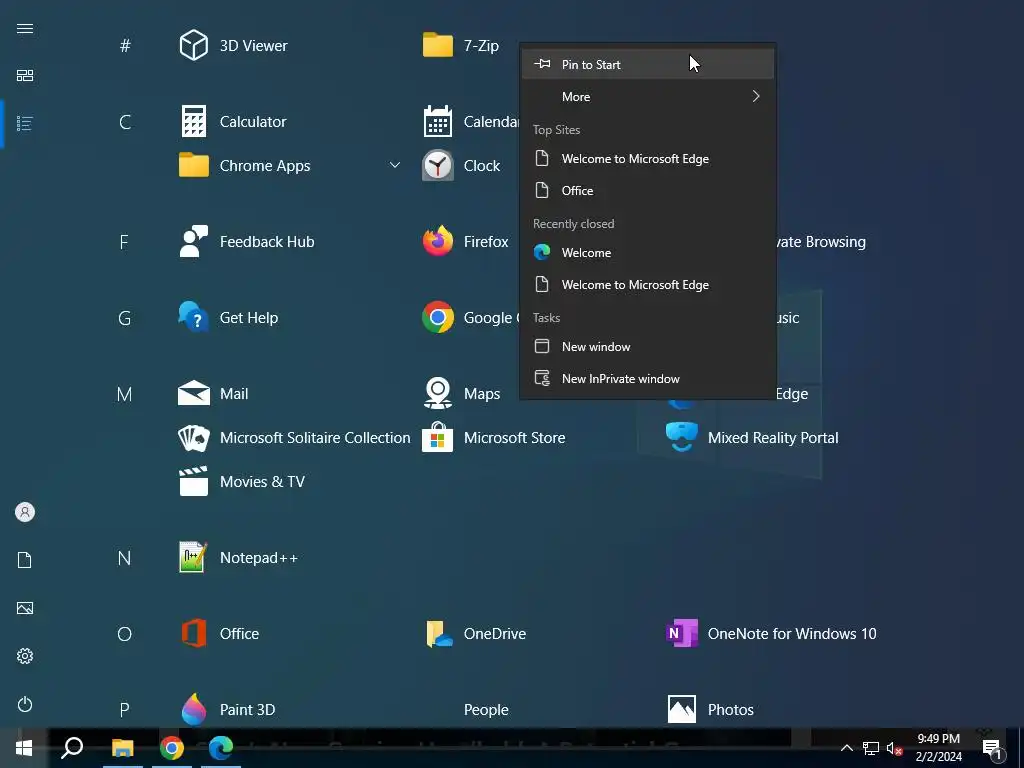Launch Google Chrome from the app list

(x=438, y=317)
